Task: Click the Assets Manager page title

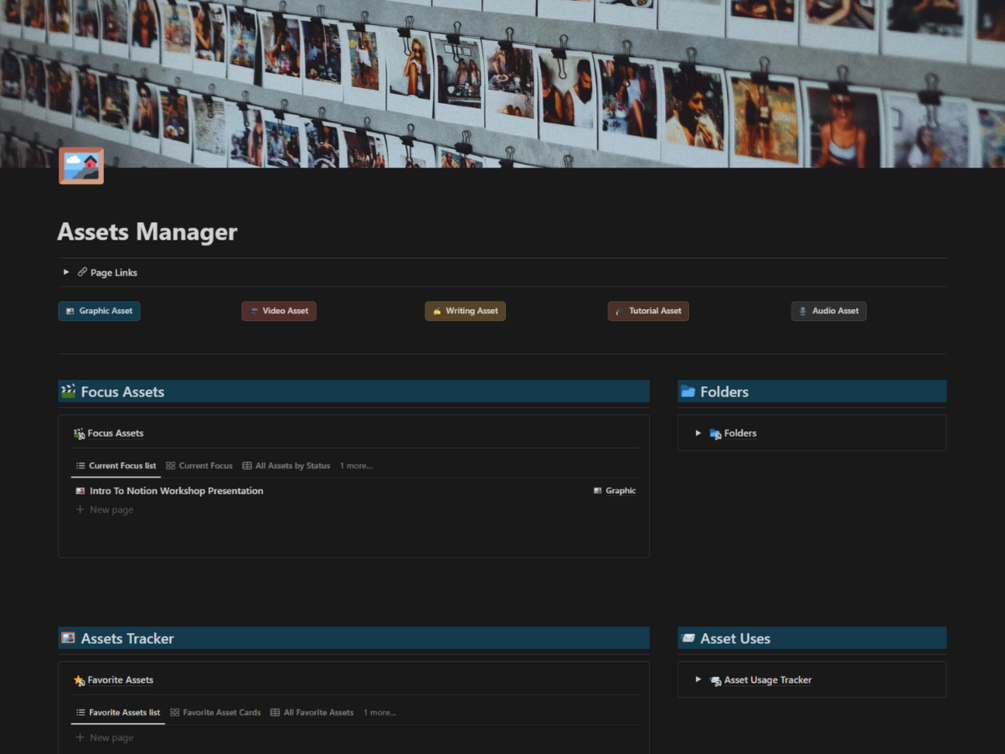Action: point(147,231)
